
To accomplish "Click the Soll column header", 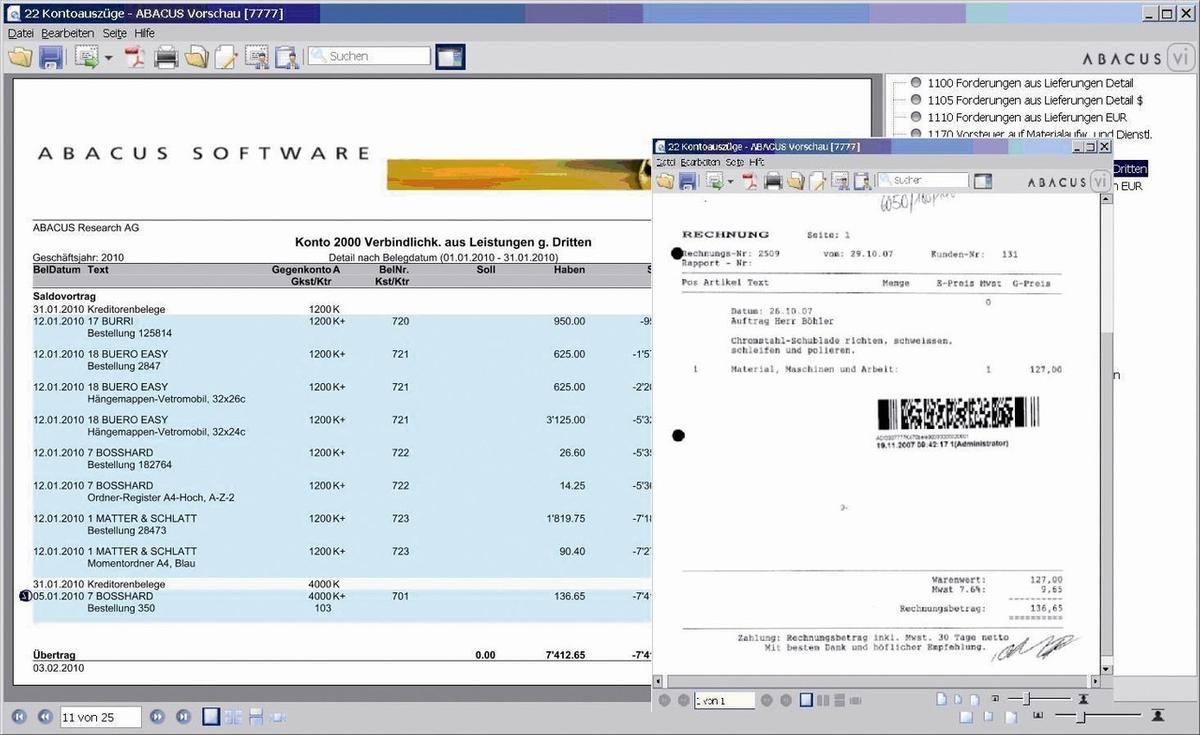I will tap(486, 270).
